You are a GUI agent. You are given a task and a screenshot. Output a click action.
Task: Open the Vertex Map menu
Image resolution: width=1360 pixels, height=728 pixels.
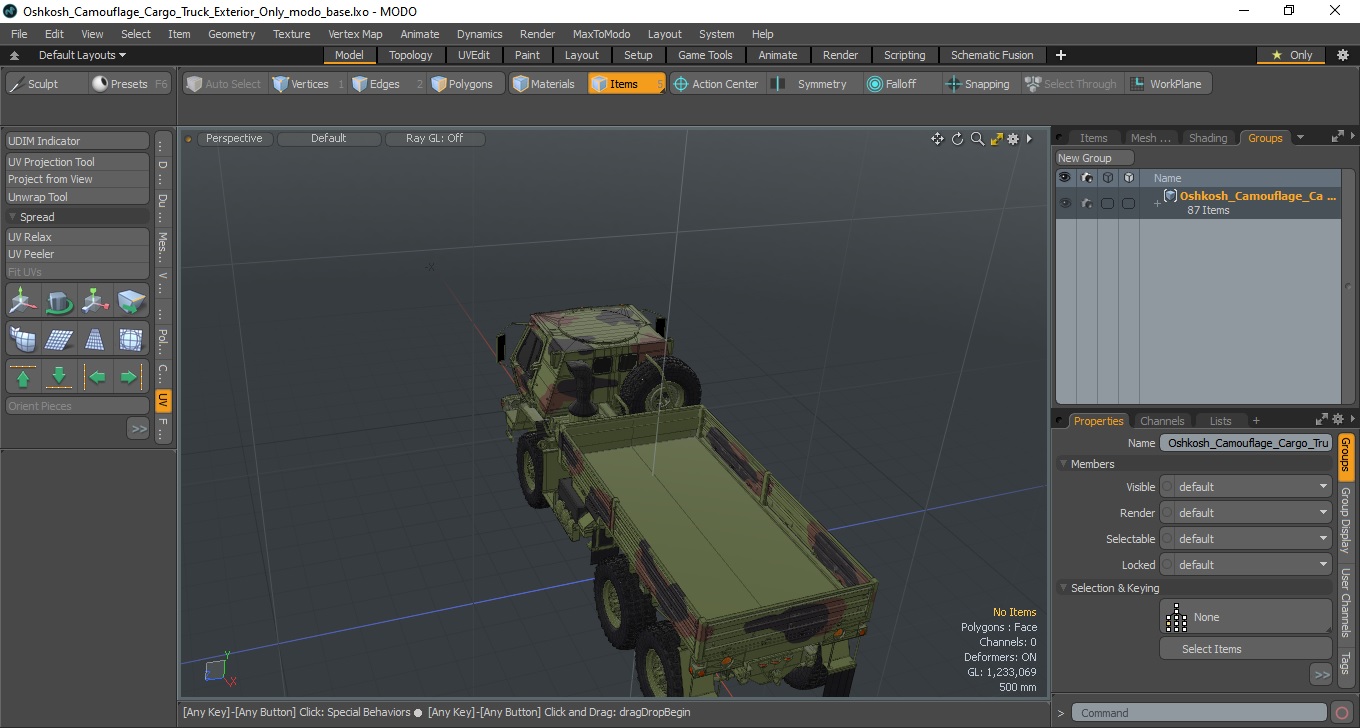click(355, 34)
